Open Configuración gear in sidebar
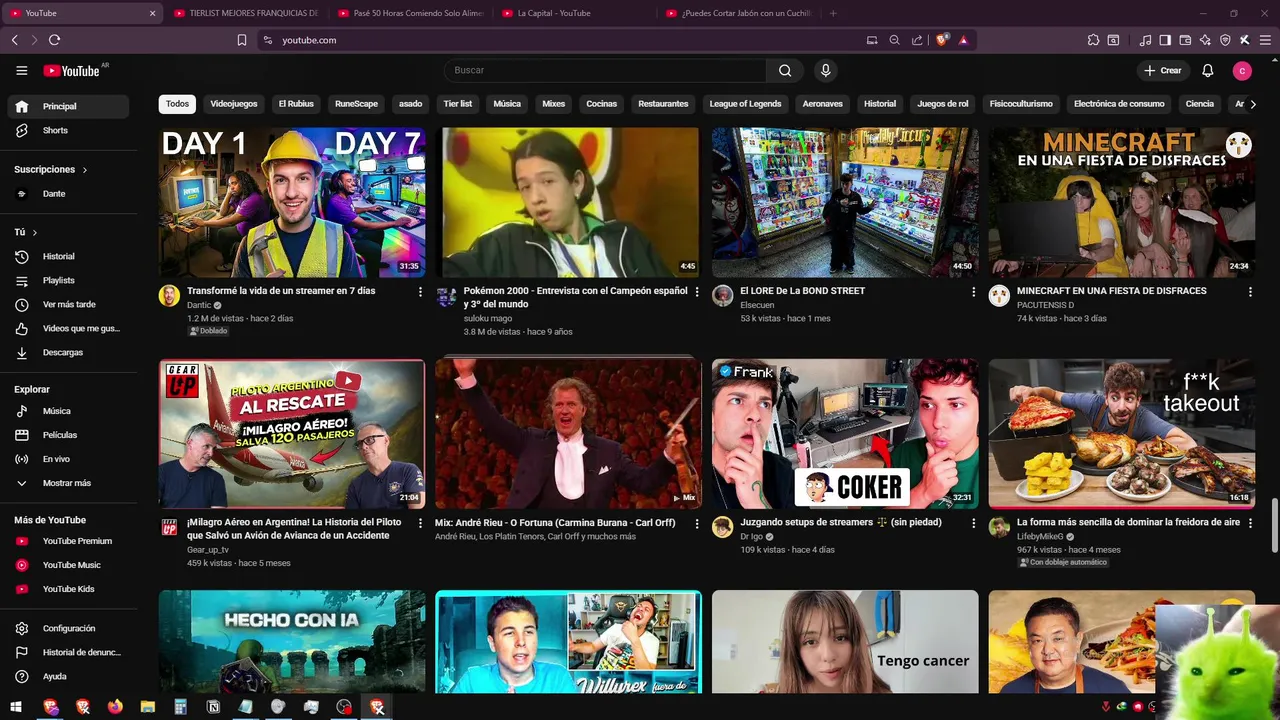The height and width of the screenshot is (720, 1280). [x=68, y=628]
